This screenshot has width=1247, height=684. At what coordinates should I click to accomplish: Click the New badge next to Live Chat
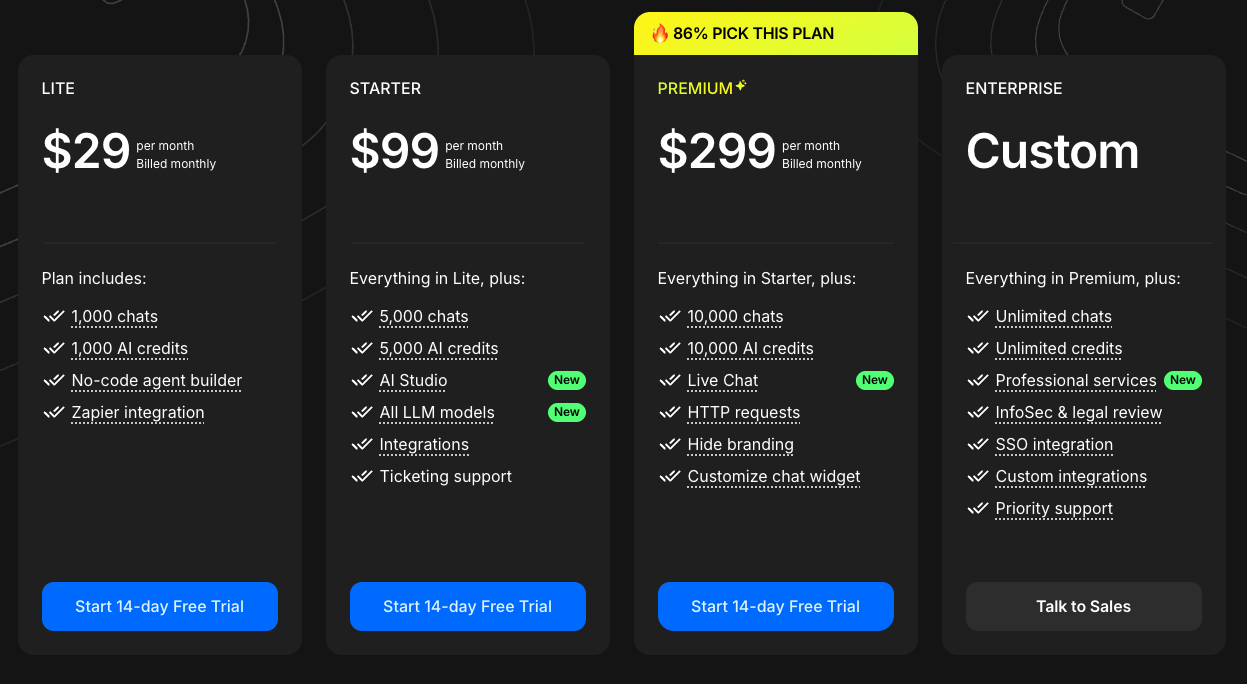coord(874,380)
